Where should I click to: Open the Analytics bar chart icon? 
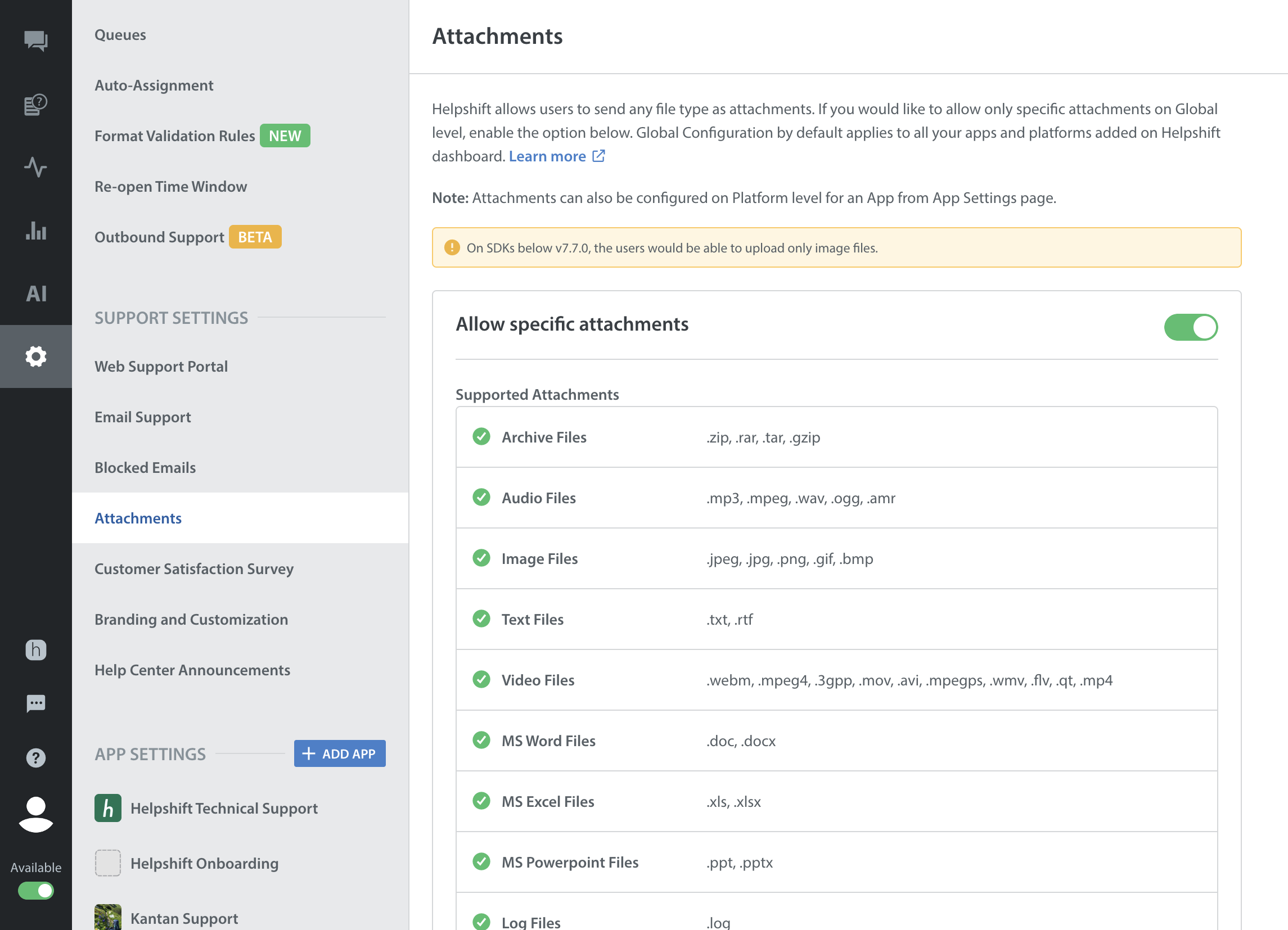coord(36,231)
